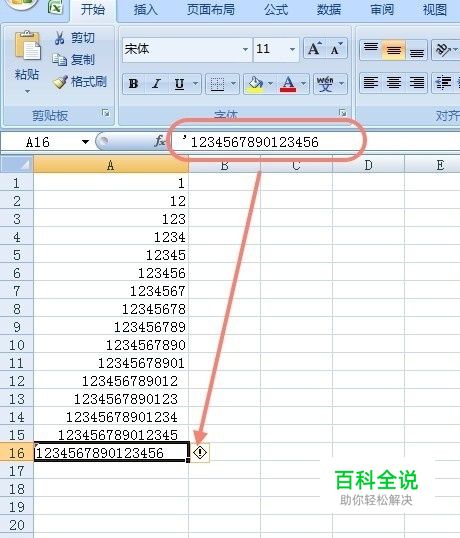This screenshot has height=538, width=460.
Task: Switch to the 页面布局 tab
Action: 211,9
